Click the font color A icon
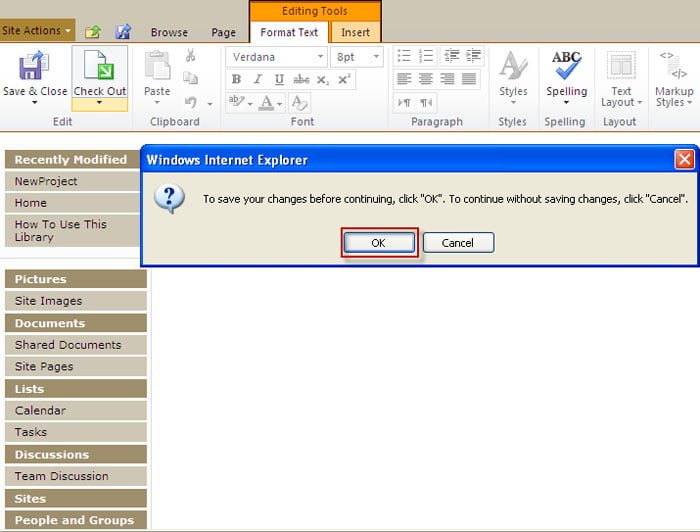Image resolution: width=700 pixels, height=532 pixels. (x=267, y=103)
